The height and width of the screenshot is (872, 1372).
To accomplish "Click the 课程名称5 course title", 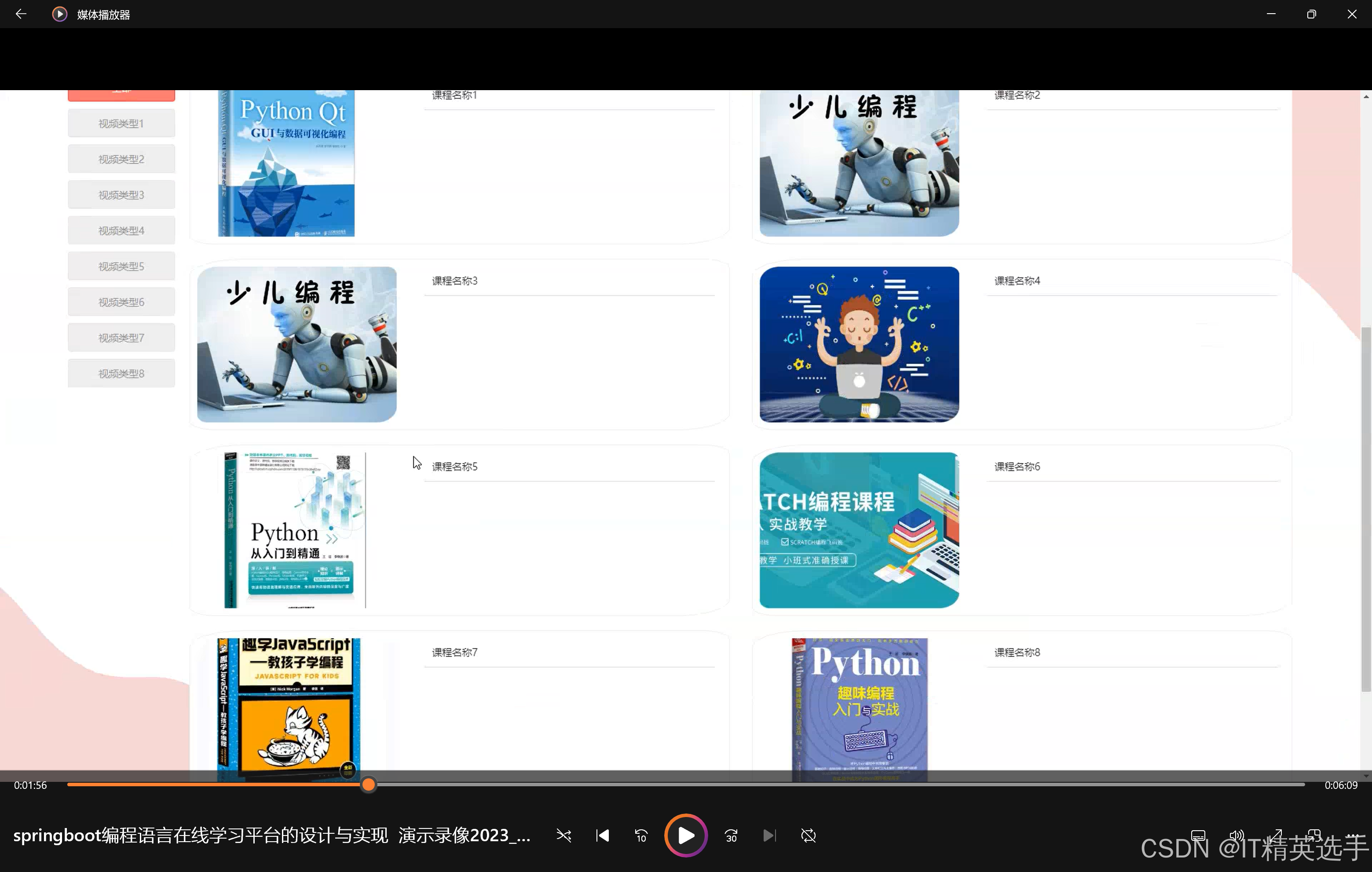I will pos(455,467).
